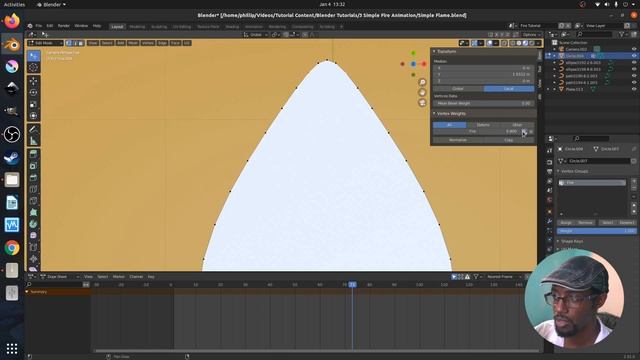Open the viewport Vertex menu
Screen dimensions: 640x360
click(x=148, y=43)
